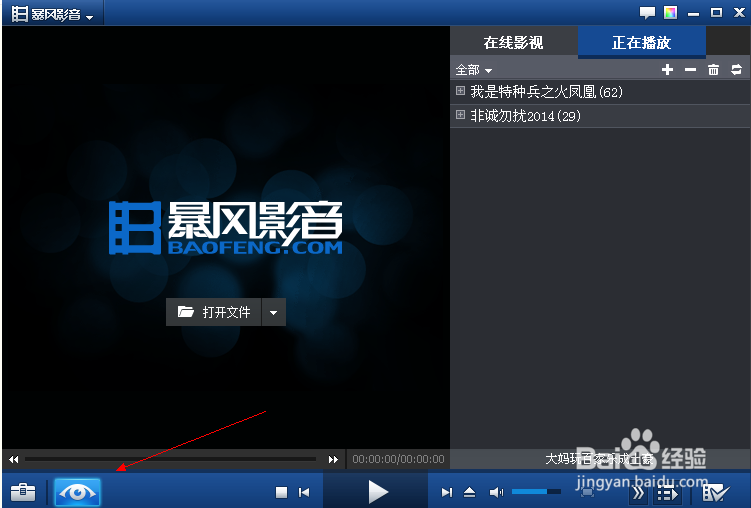Toggle the eye-shaped viewing mode button

[77, 492]
